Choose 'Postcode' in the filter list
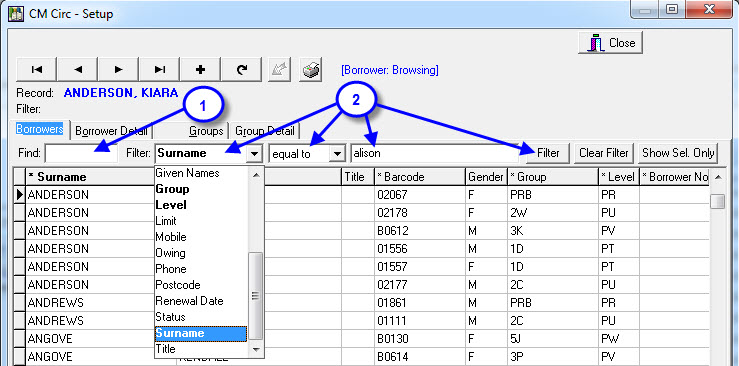Image resolution: width=739 pixels, height=366 pixels. [201, 285]
